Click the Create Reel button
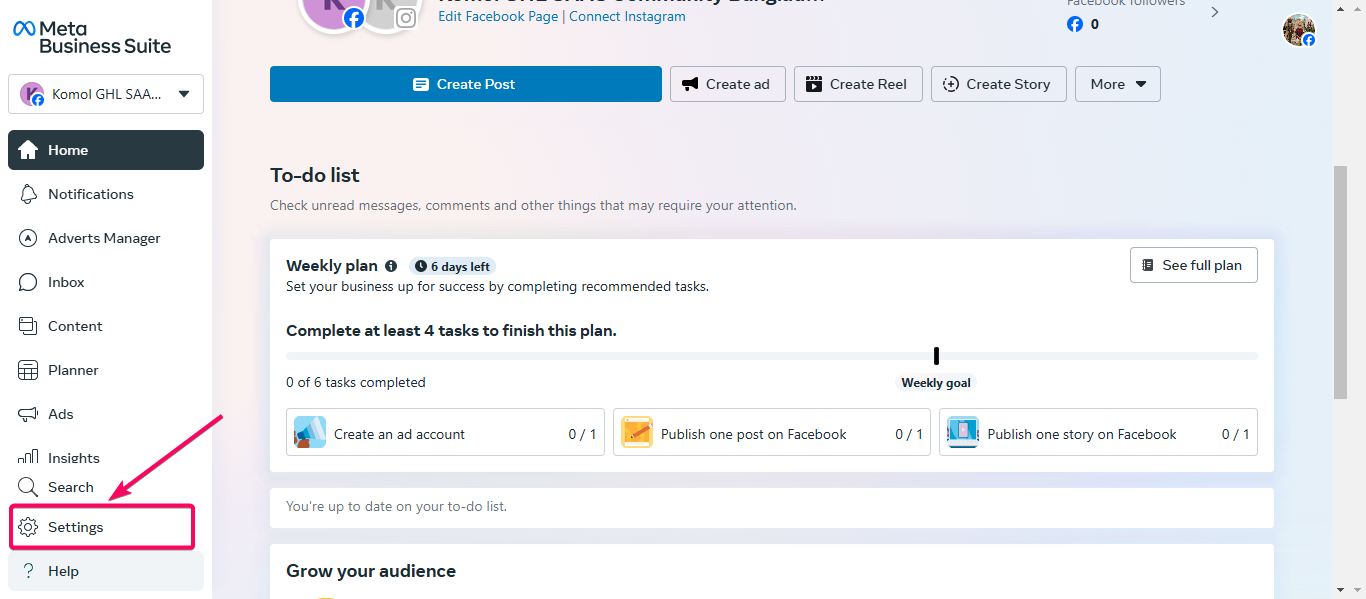Image resolution: width=1366 pixels, height=599 pixels. point(858,84)
